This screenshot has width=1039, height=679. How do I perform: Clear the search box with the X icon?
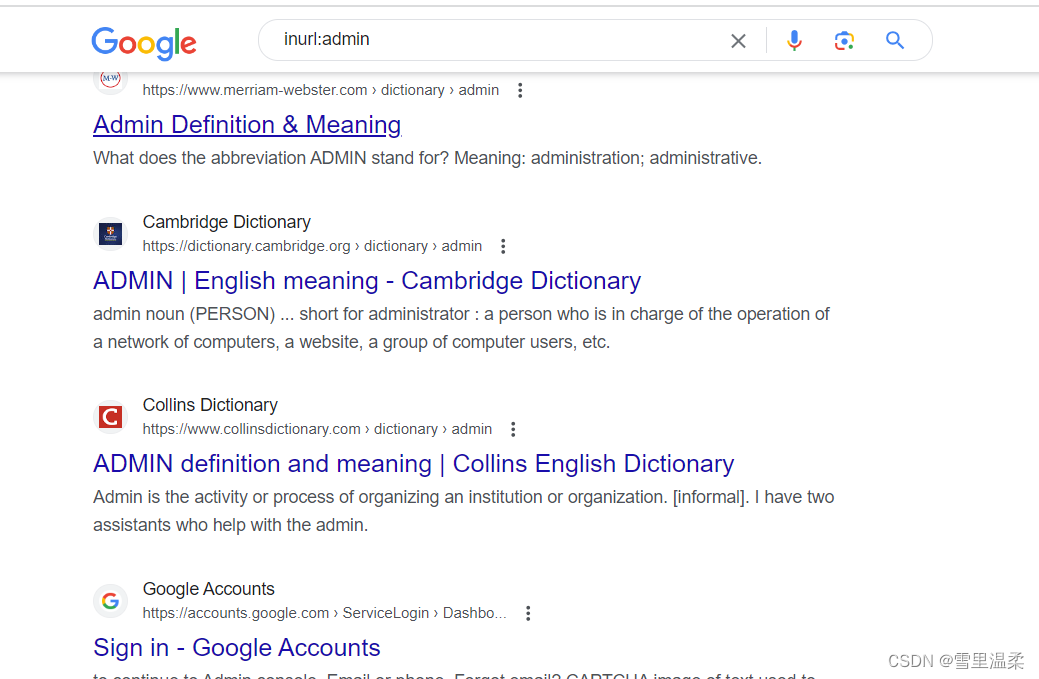click(738, 40)
